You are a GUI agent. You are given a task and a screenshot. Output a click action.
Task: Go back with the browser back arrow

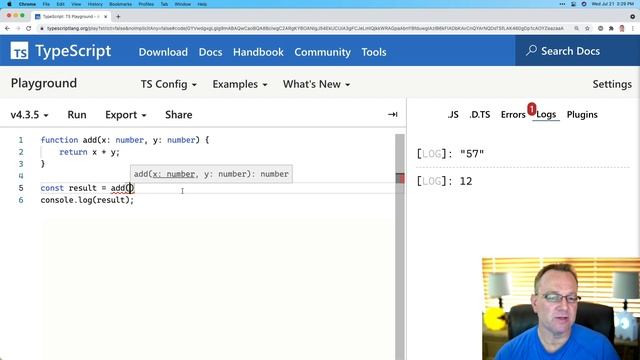point(7,29)
